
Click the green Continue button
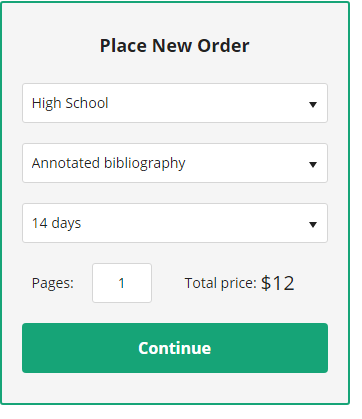coord(175,348)
